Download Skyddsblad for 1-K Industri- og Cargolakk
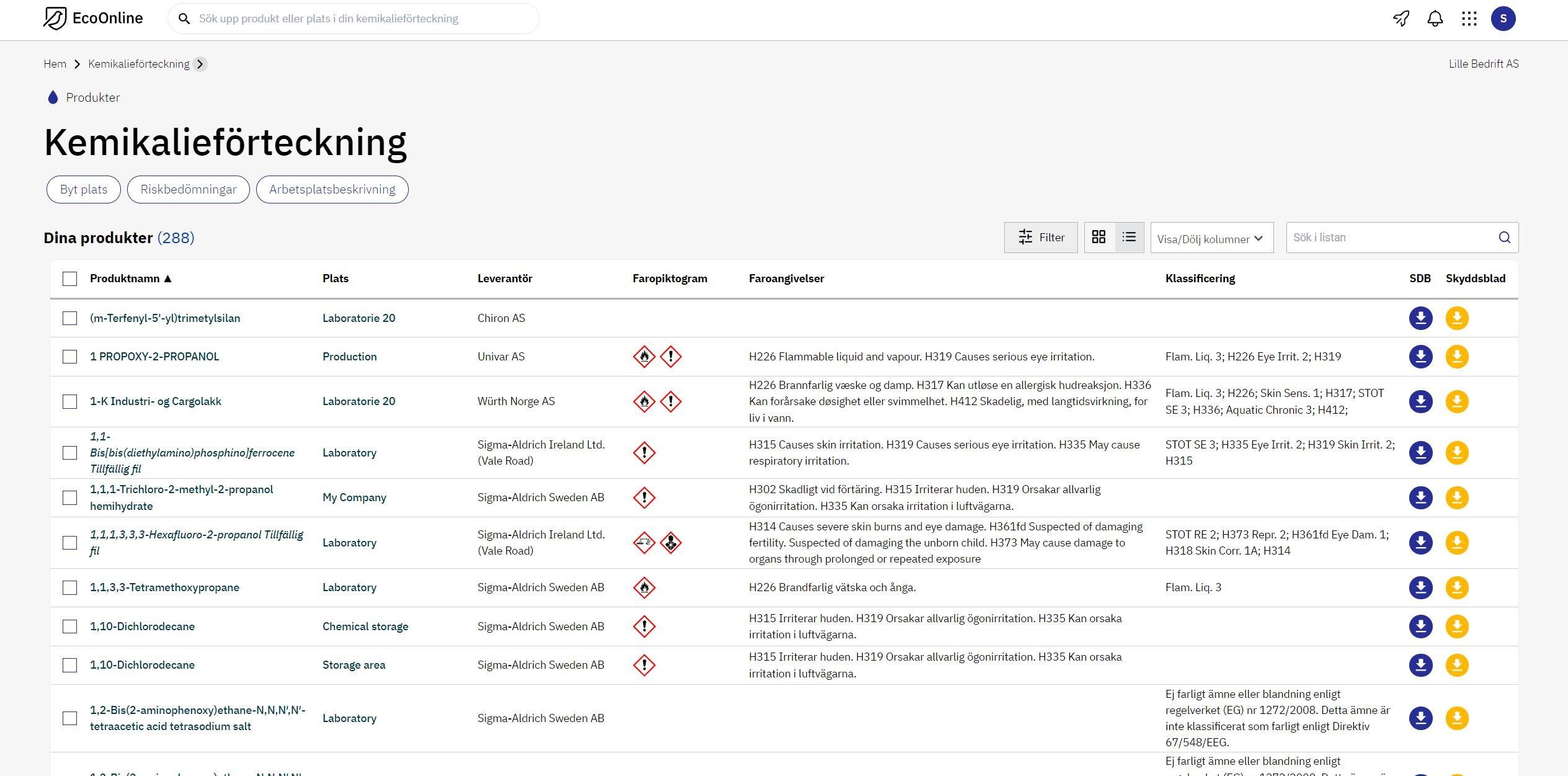The height and width of the screenshot is (776, 1568). (x=1457, y=401)
